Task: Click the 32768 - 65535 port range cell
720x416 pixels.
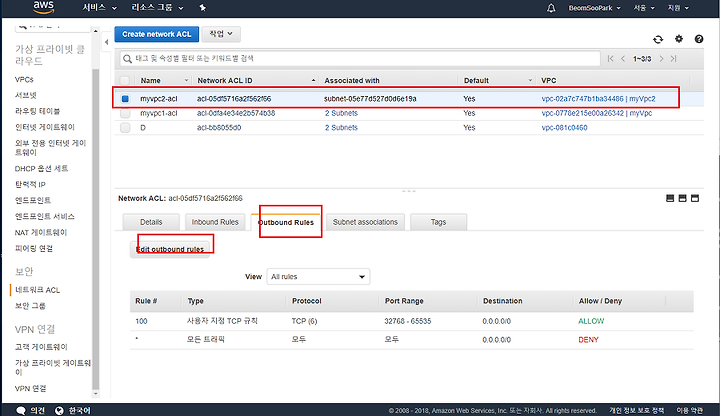Action: pos(408,321)
